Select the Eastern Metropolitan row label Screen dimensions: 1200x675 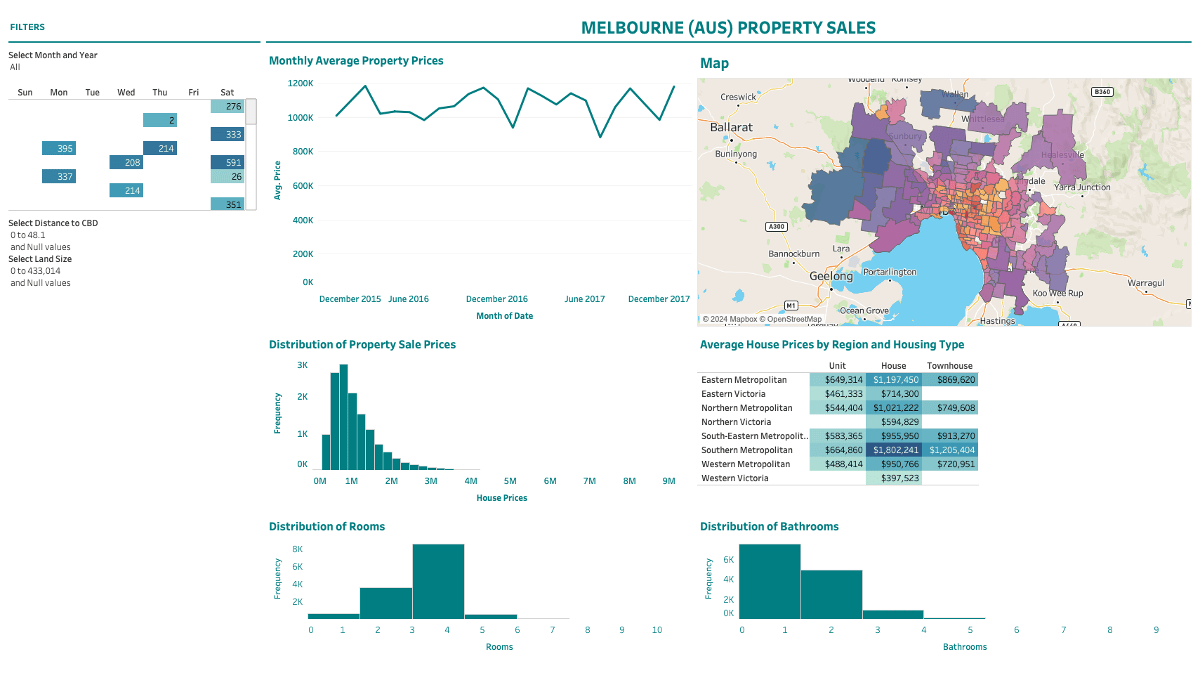(744, 380)
